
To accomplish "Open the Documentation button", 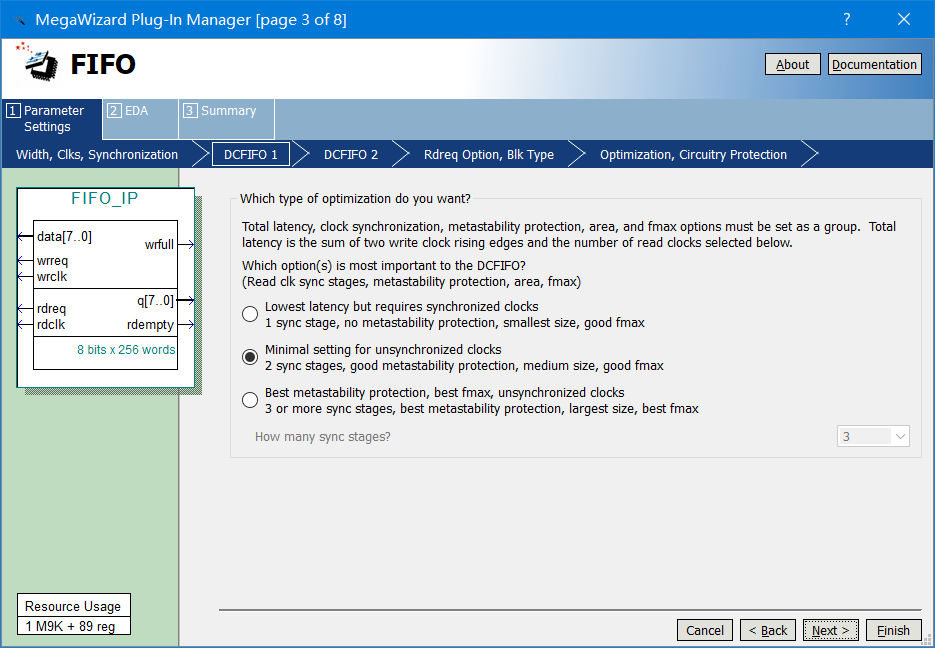I will coord(874,64).
